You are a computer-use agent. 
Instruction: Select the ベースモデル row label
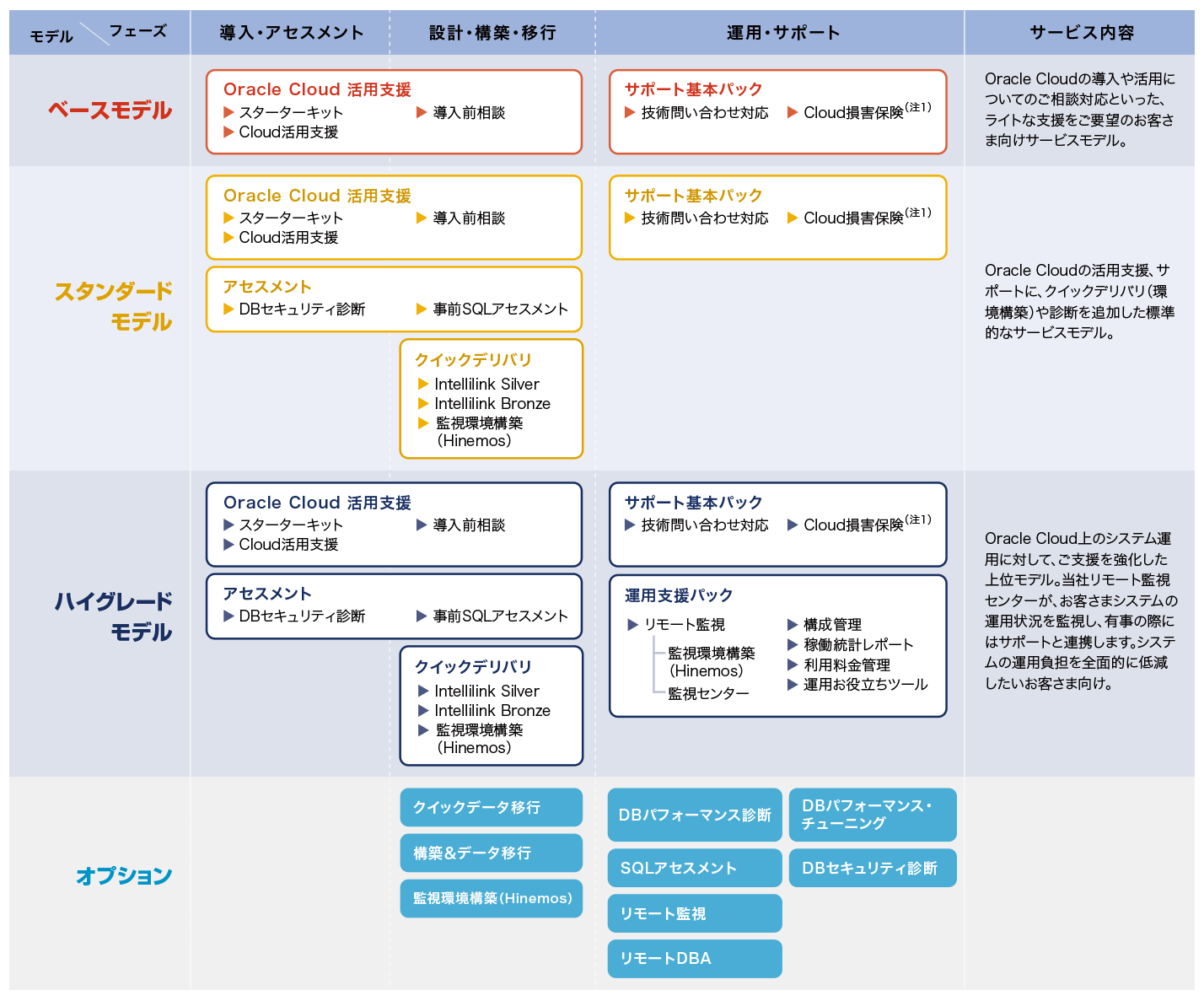pyautogui.click(x=110, y=110)
